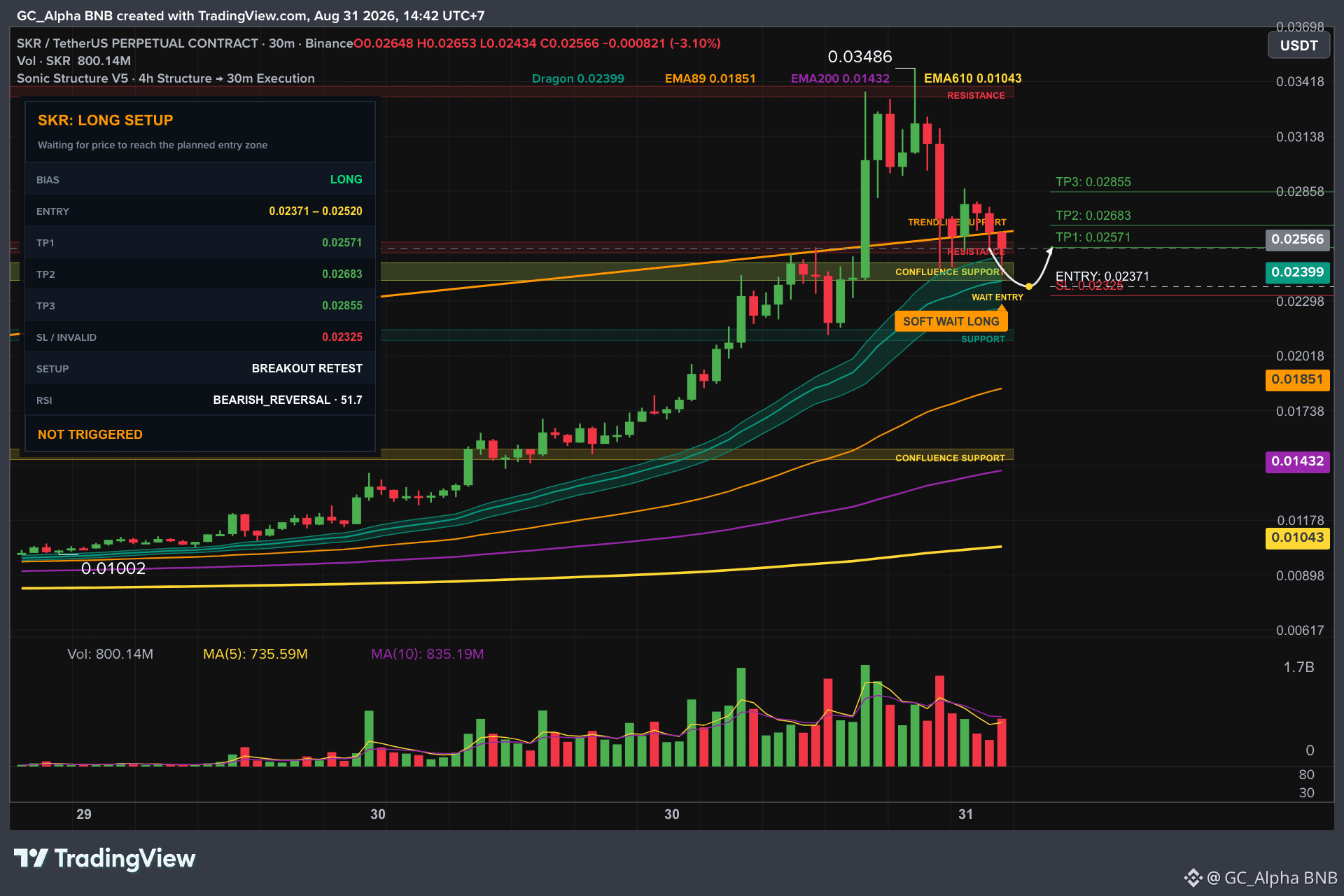1344x896 pixels.
Task: Click the 'MA(10): 835.19M' volume legend
Action: [x=428, y=654]
